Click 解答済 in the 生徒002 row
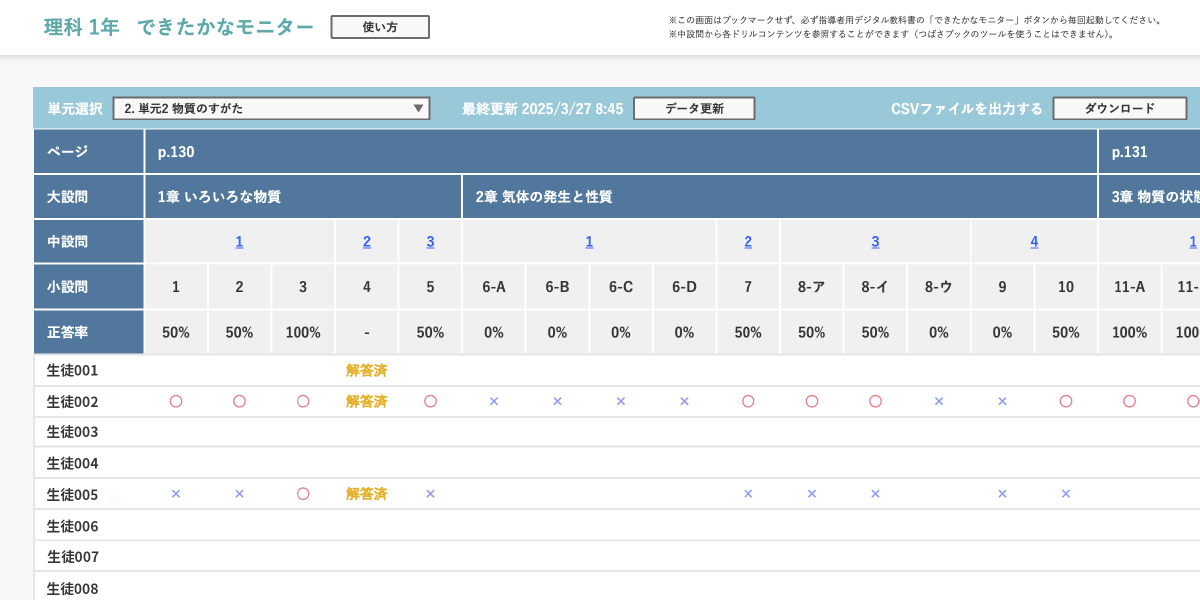This screenshot has width=1200, height=600. tap(367, 401)
